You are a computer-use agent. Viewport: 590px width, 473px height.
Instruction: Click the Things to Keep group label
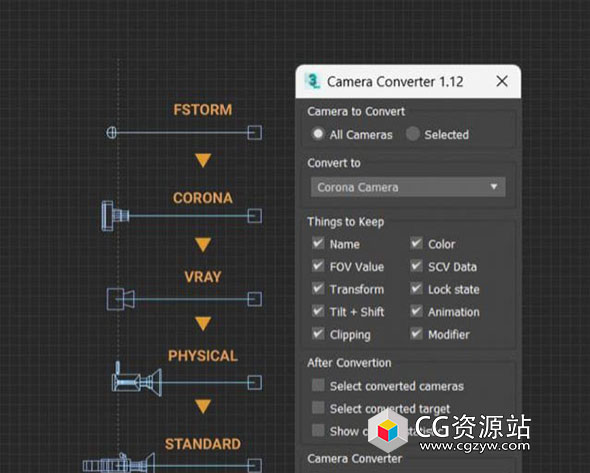pyautogui.click(x=345, y=222)
